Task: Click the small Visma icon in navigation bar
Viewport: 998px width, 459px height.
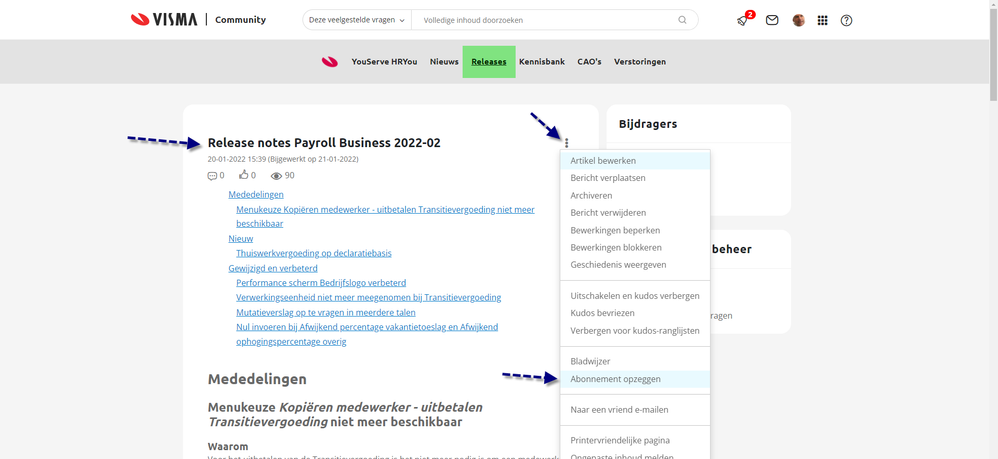Action: (x=330, y=62)
